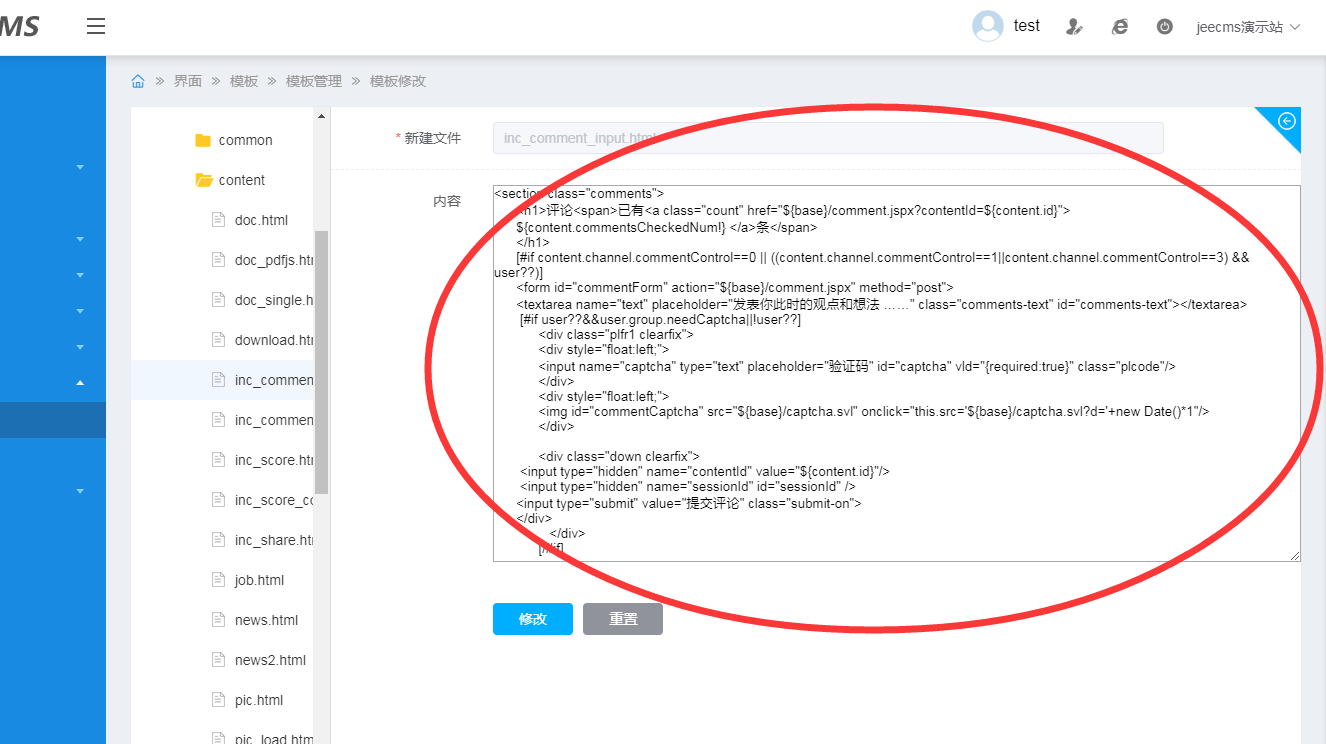Navigate to 模板管理 breadcrumb
Viewport: 1326px width, 744px height.
pyautogui.click(x=314, y=81)
